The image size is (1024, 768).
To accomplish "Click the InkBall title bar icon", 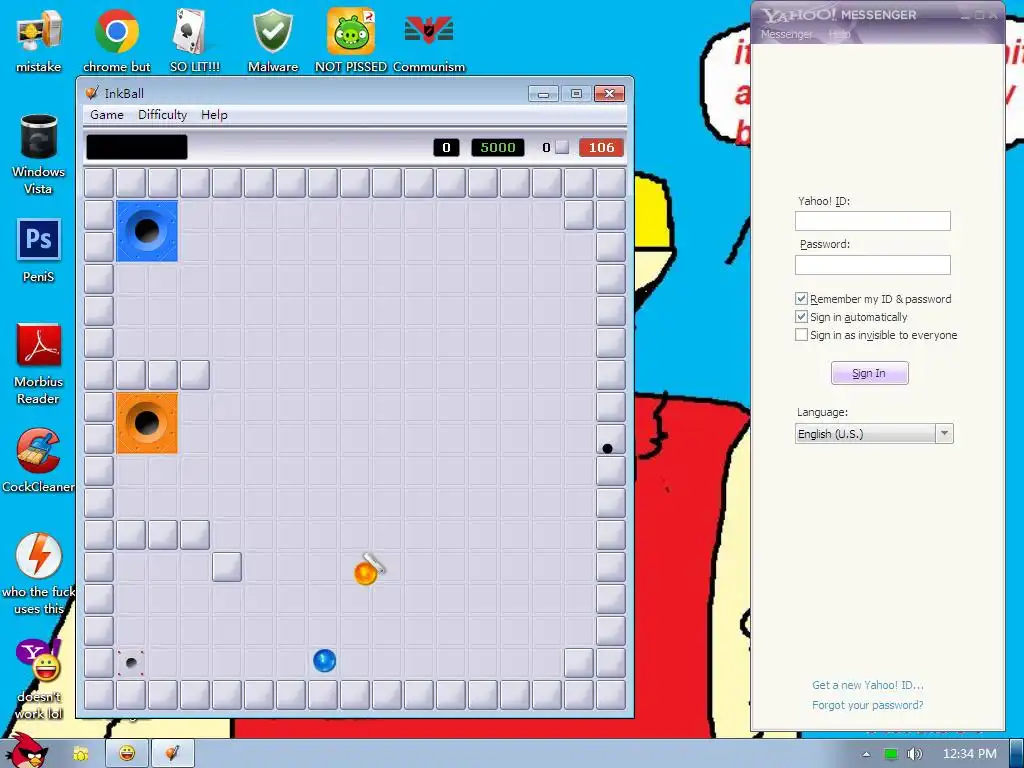I will [x=93, y=93].
